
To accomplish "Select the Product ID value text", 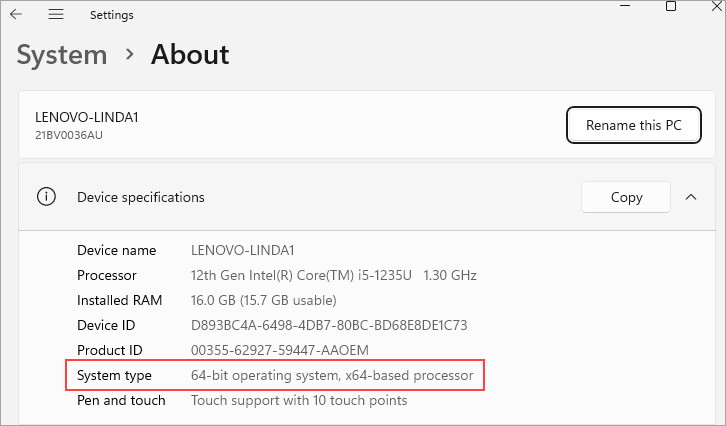I will (x=280, y=350).
